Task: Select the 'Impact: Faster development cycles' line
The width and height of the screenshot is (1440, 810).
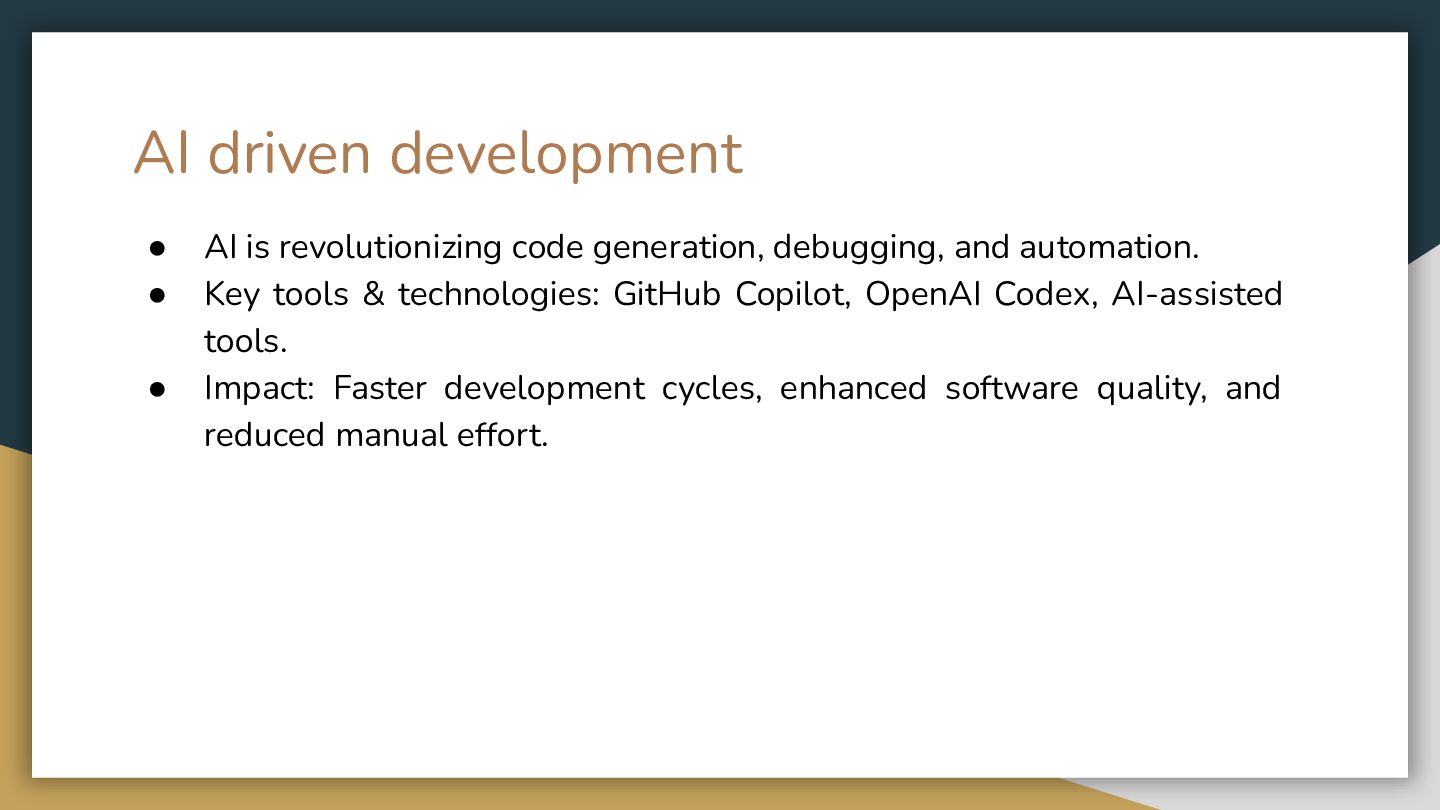Action: coord(743,388)
